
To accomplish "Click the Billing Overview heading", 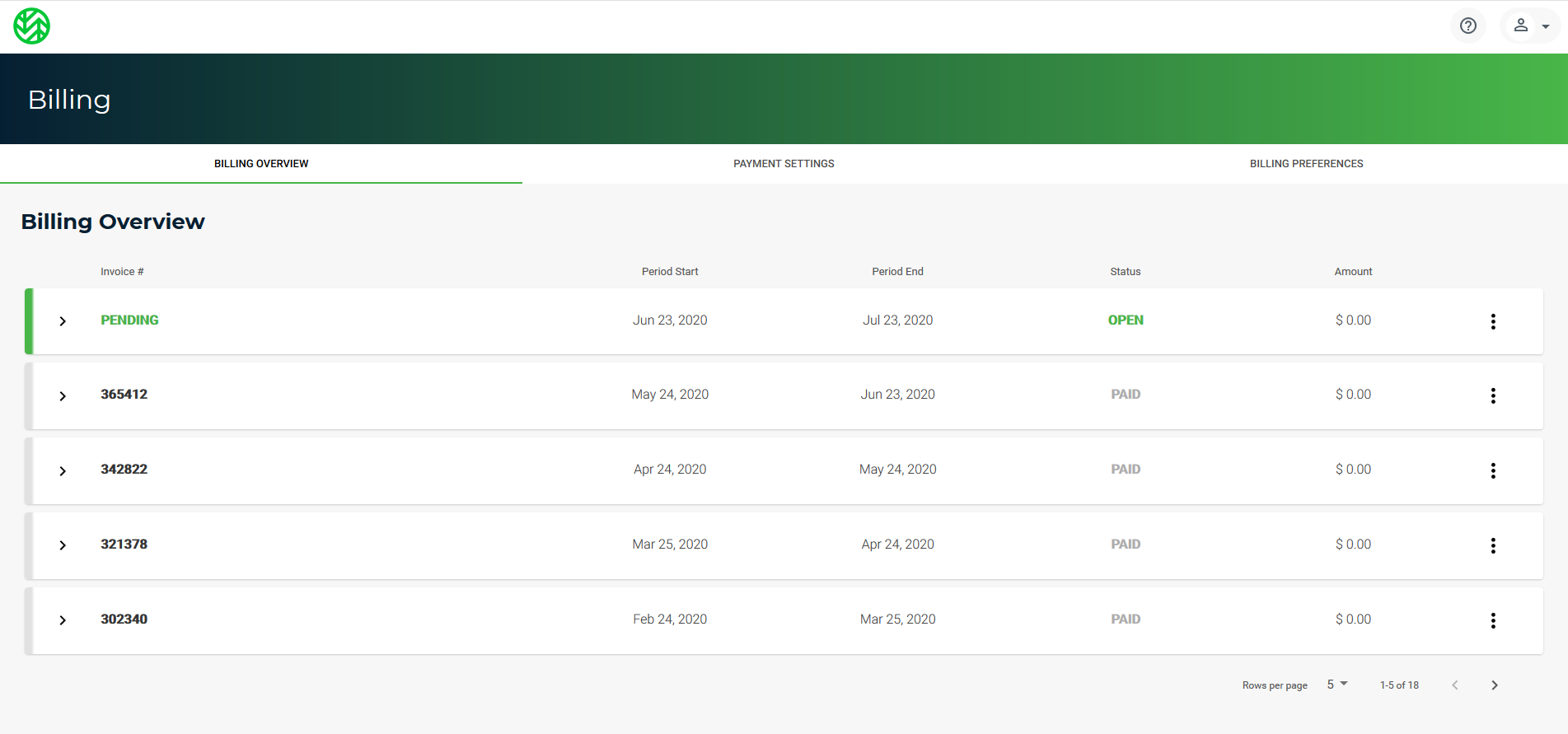I will (113, 222).
